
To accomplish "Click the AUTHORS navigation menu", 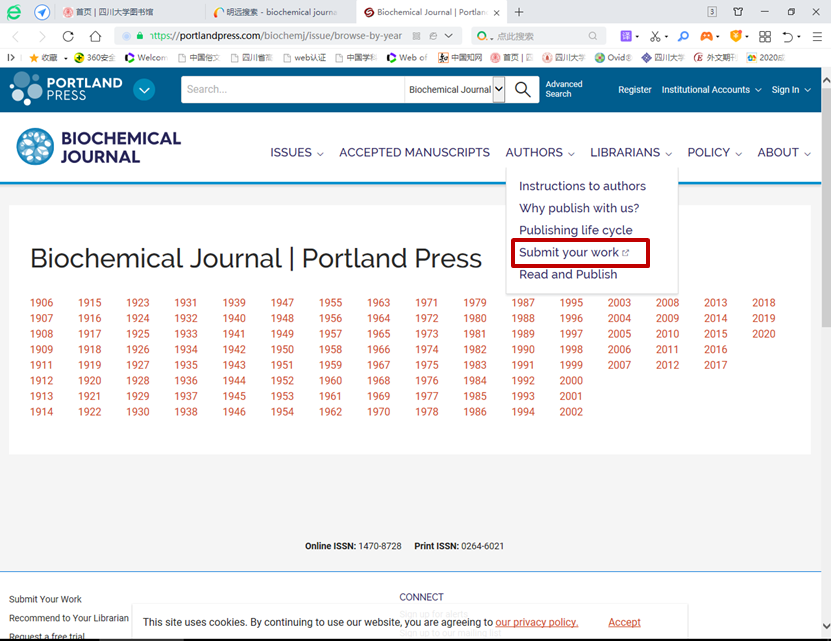I will pyautogui.click(x=540, y=153).
